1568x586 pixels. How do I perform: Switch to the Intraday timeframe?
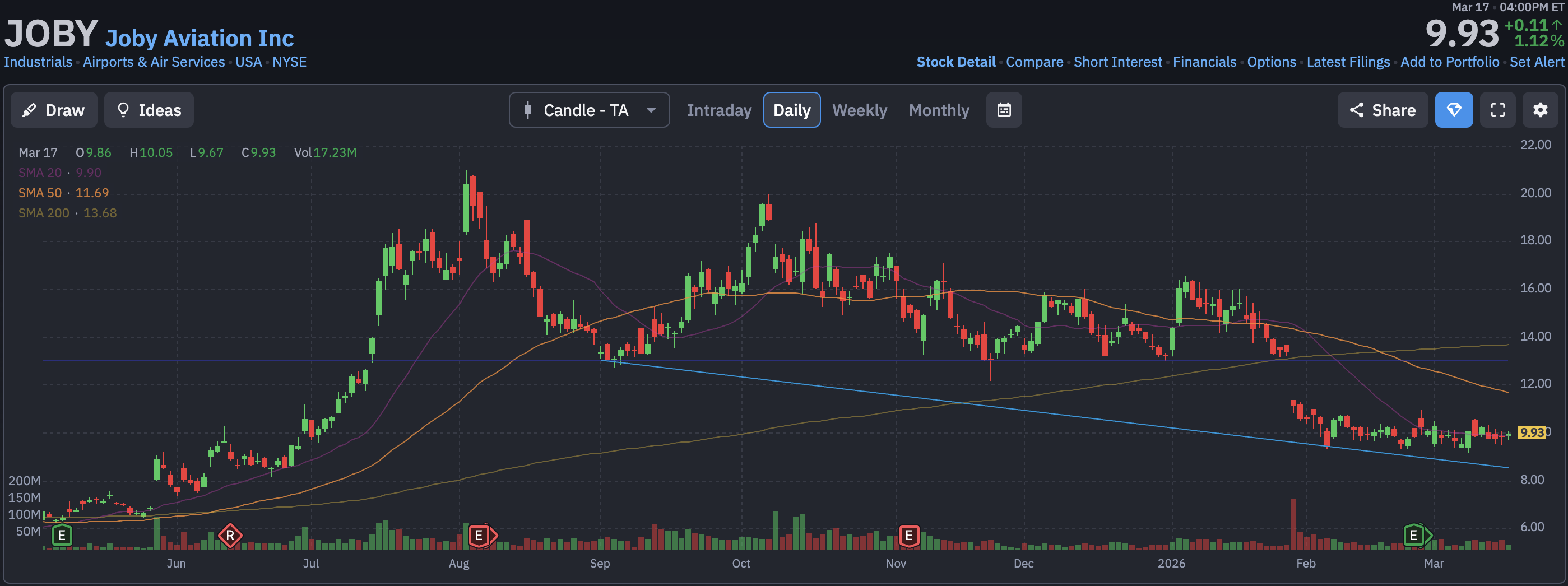point(719,110)
